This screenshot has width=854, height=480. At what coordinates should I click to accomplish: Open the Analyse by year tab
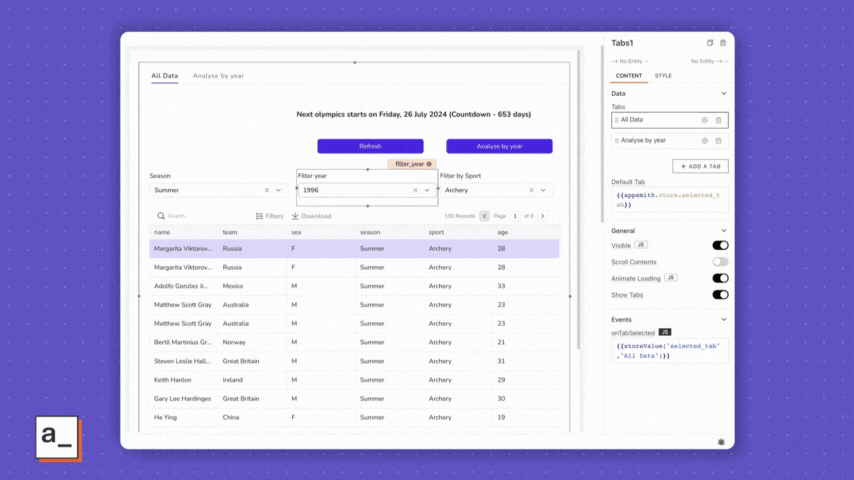tap(218, 76)
